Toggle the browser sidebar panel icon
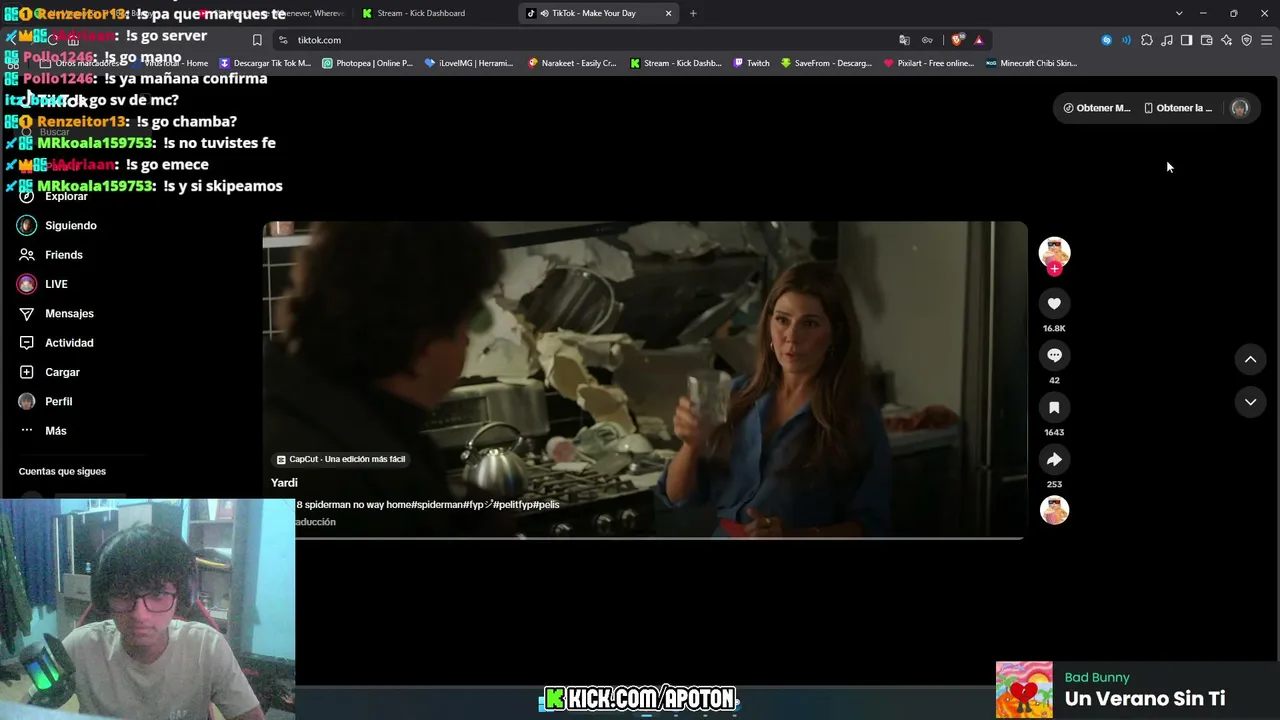 click(x=1186, y=40)
